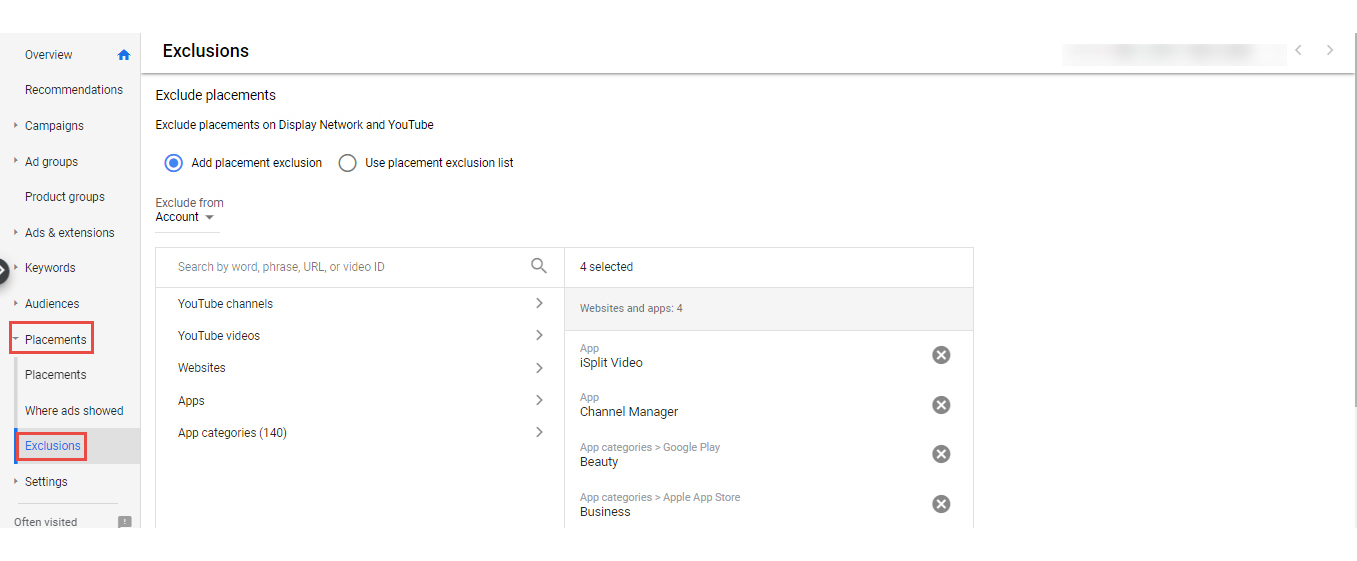Expand Campaigns in sidebar
Screen dimensions: 1357x561
16,126
